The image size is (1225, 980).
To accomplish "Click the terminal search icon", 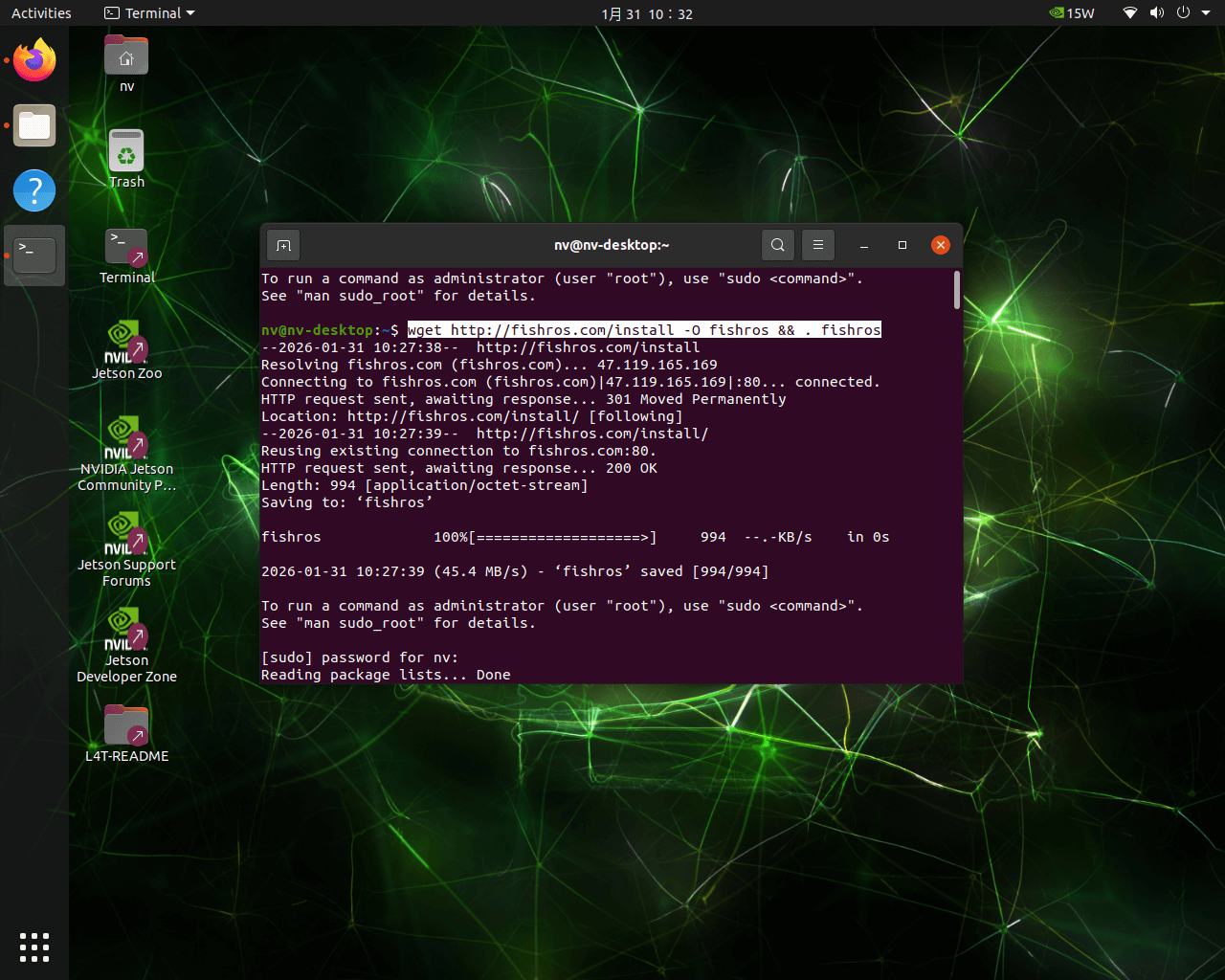I will coord(778,245).
